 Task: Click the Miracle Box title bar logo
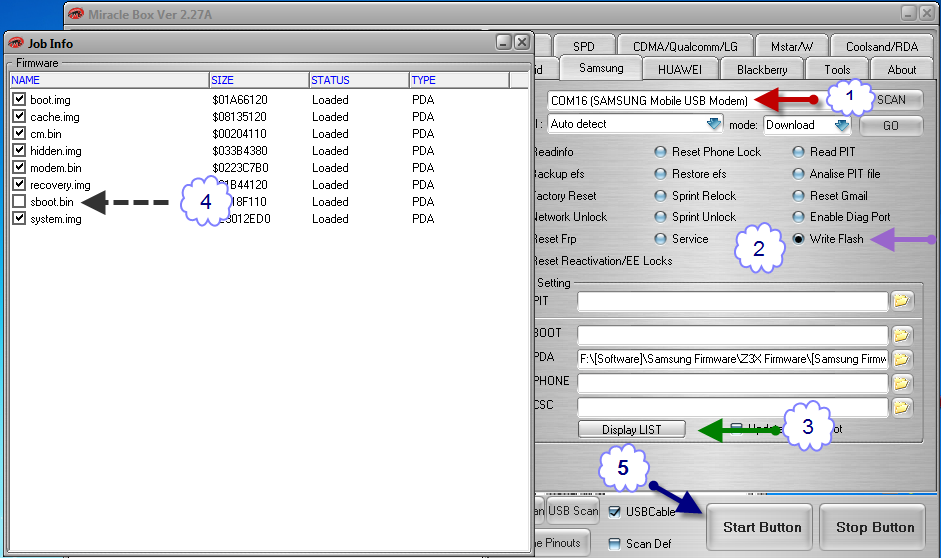tap(76, 14)
